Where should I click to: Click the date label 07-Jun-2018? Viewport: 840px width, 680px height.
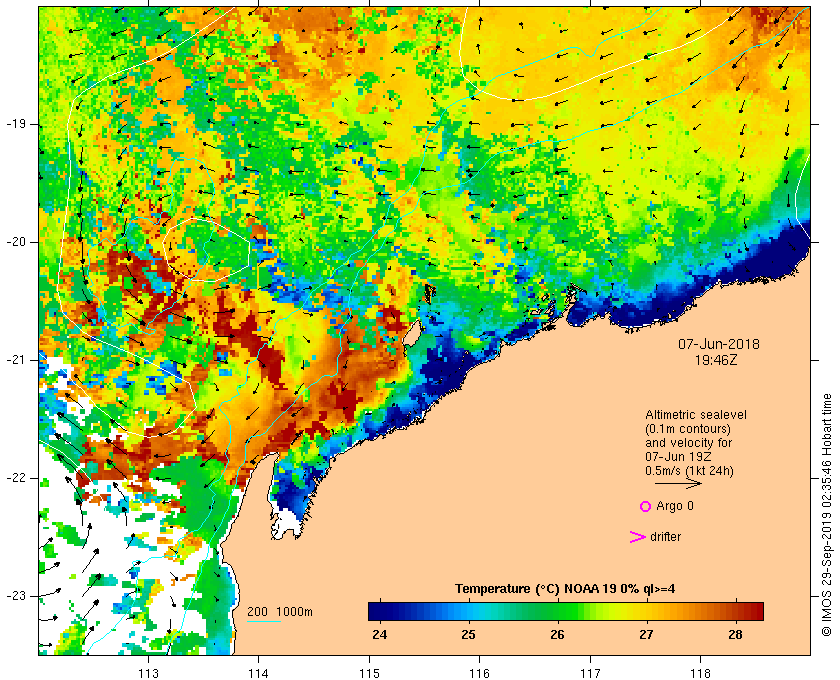(x=719, y=344)
